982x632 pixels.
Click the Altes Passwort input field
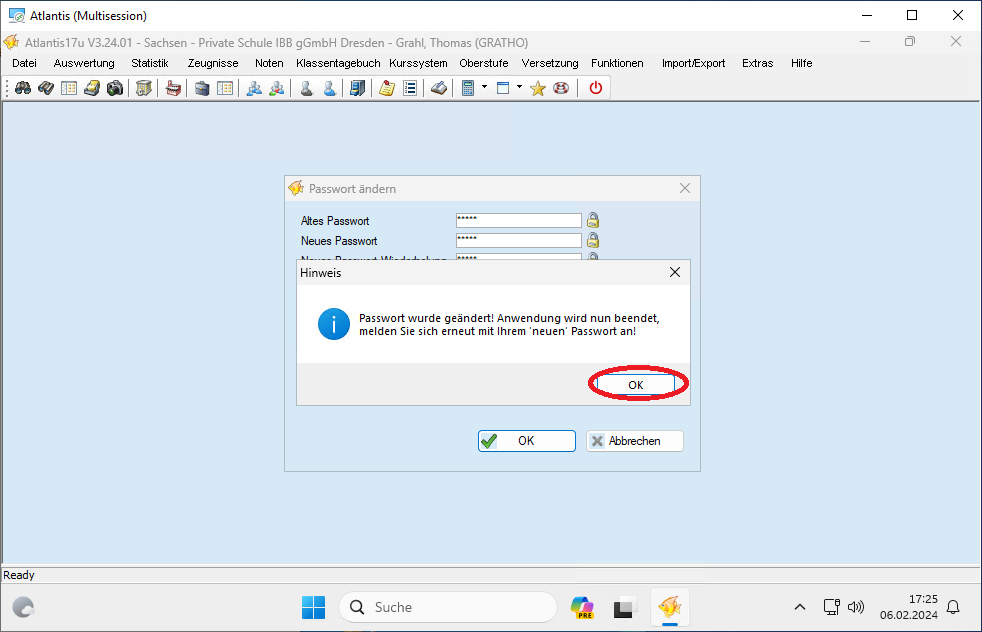coord(519,220)
